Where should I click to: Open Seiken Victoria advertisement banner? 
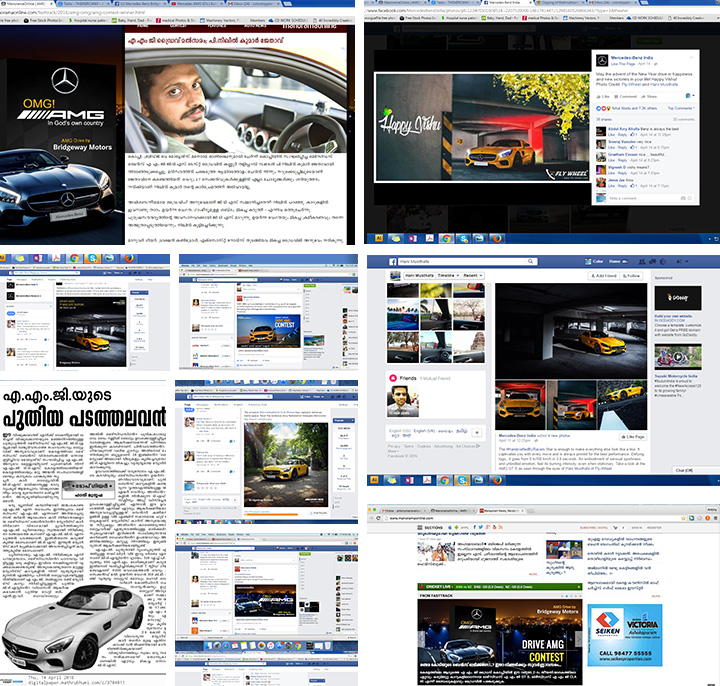[x=625, y=635]
